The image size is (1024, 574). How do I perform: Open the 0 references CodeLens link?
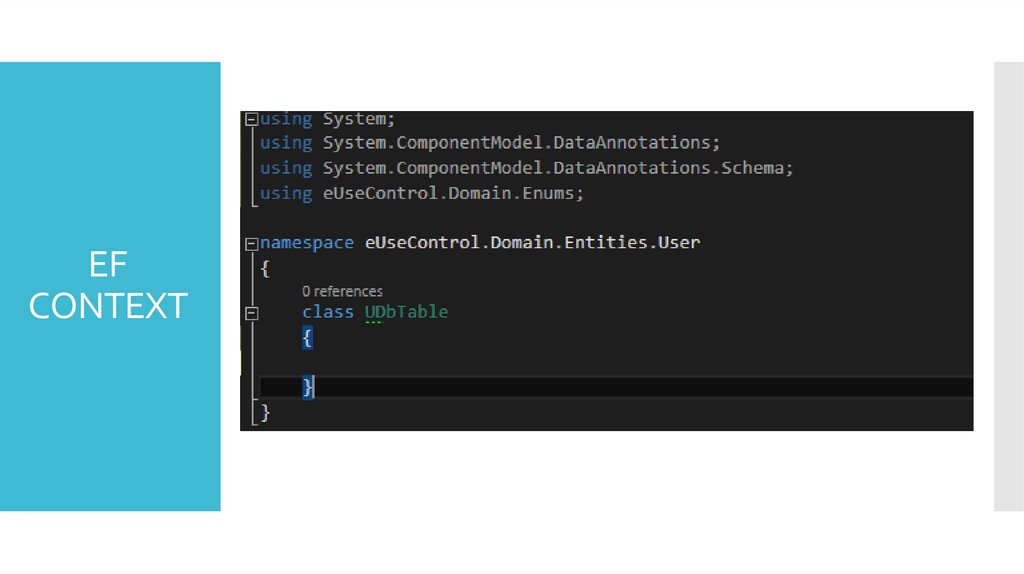coord(342,291)
